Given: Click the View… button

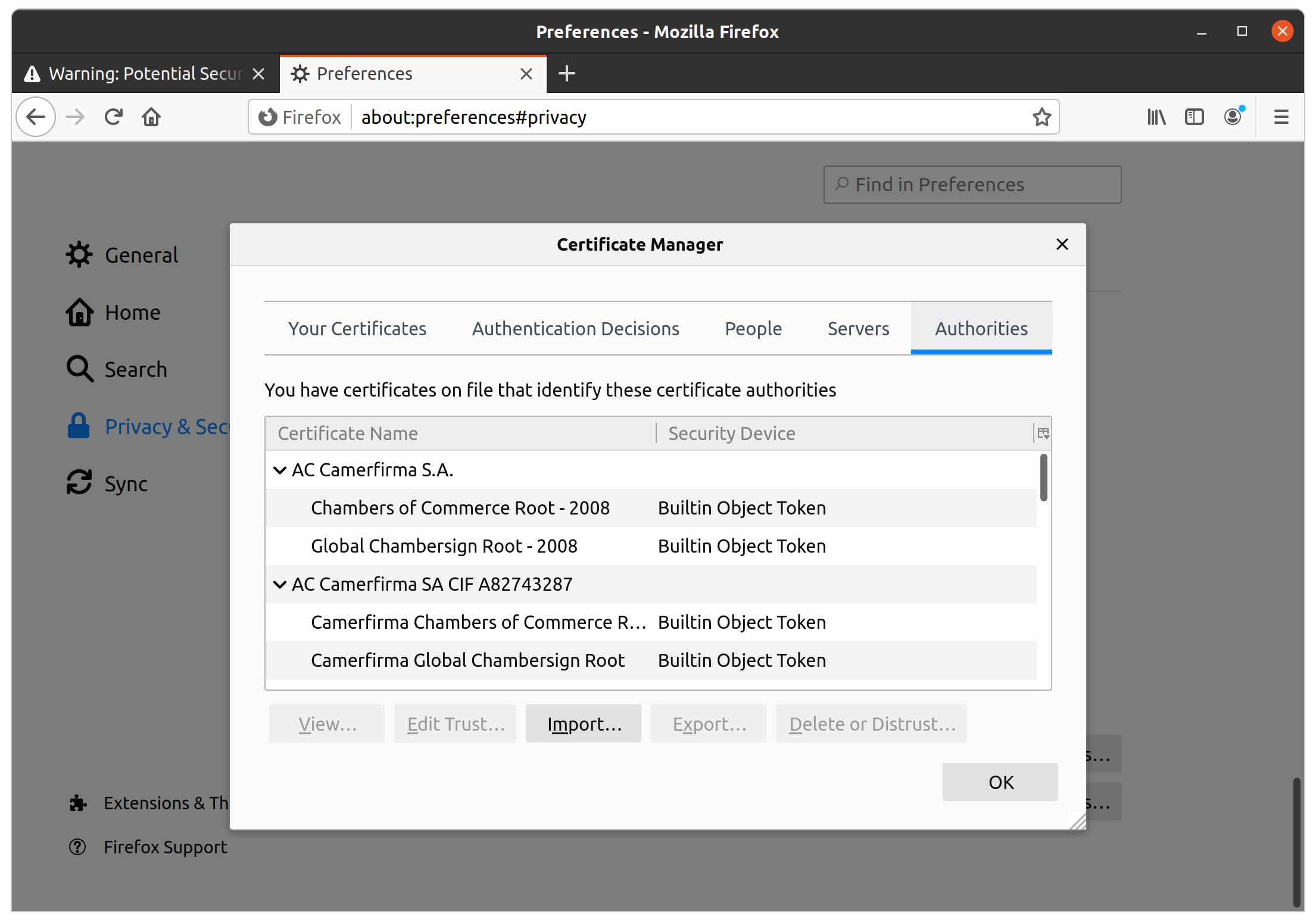Looking at the screenshot, I should (327, 724).
